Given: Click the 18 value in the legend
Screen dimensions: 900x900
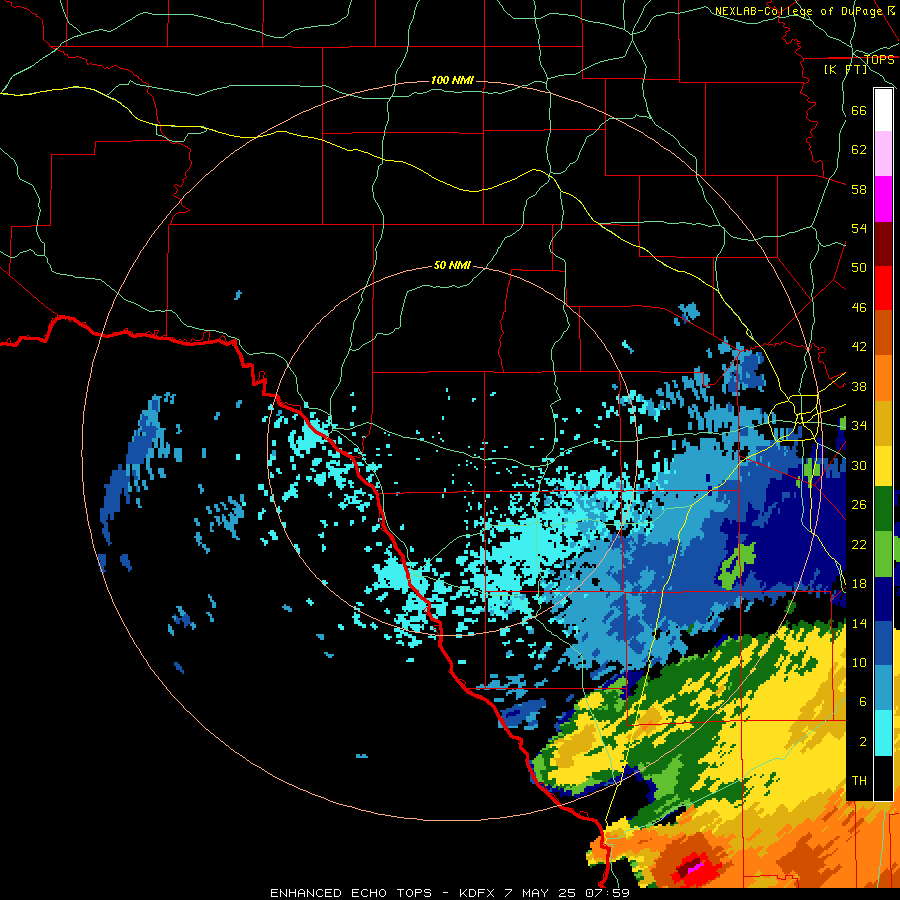Looking at the screenshot, I should [859, 584].
